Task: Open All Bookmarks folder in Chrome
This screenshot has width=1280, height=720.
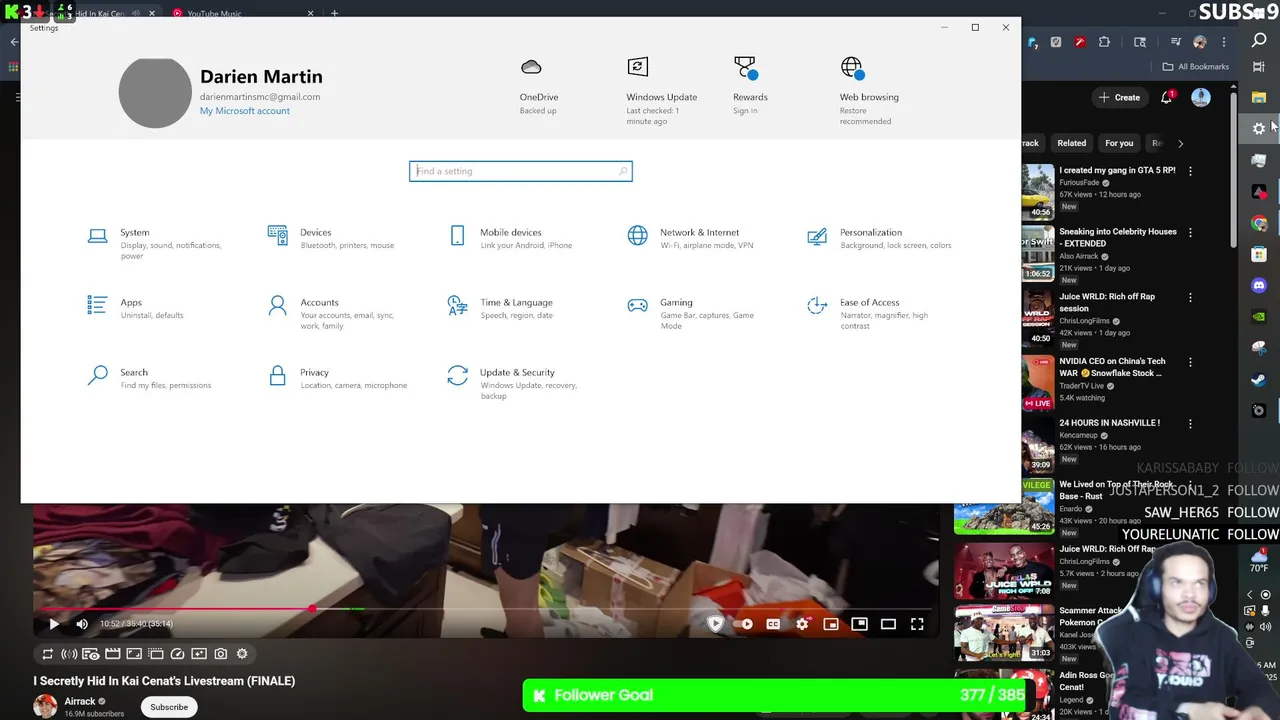Action: click(x=1196, y=67)
